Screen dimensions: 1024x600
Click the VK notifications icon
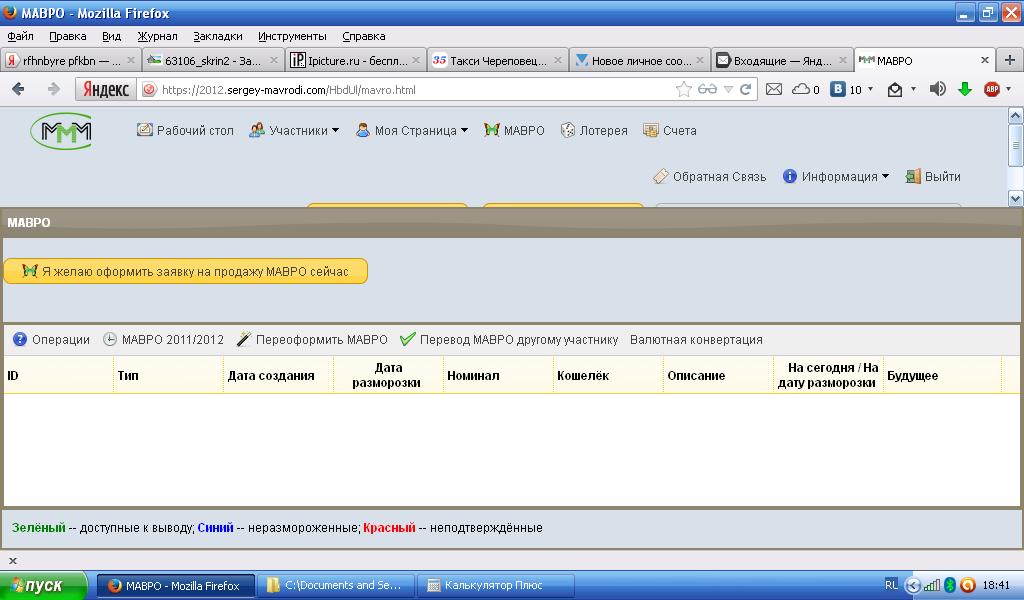(838, 89)
